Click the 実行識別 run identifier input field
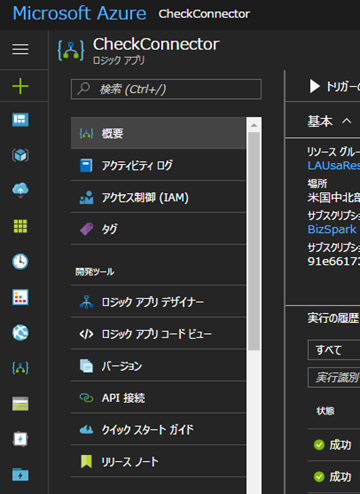Viewport: 360px width, 494px height. click(x=334, y=377)
